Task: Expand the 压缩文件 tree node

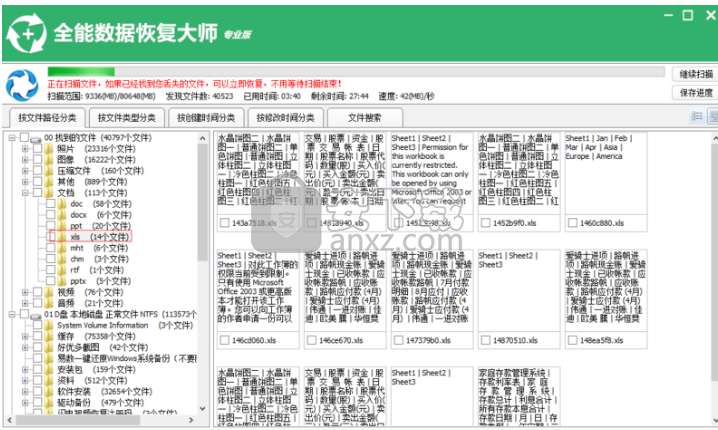Action: click(25, 171)
